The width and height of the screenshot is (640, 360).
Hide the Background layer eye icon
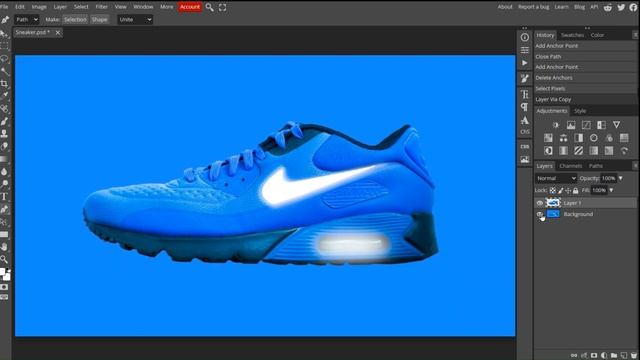tap(540, 214)
